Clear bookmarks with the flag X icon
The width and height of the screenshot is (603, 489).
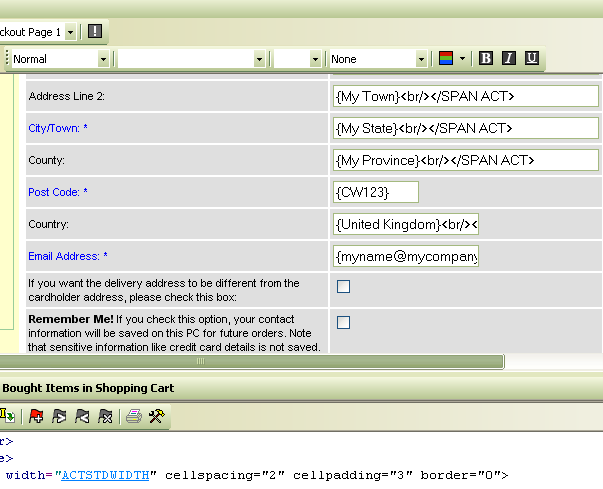(x=105, y=416)
